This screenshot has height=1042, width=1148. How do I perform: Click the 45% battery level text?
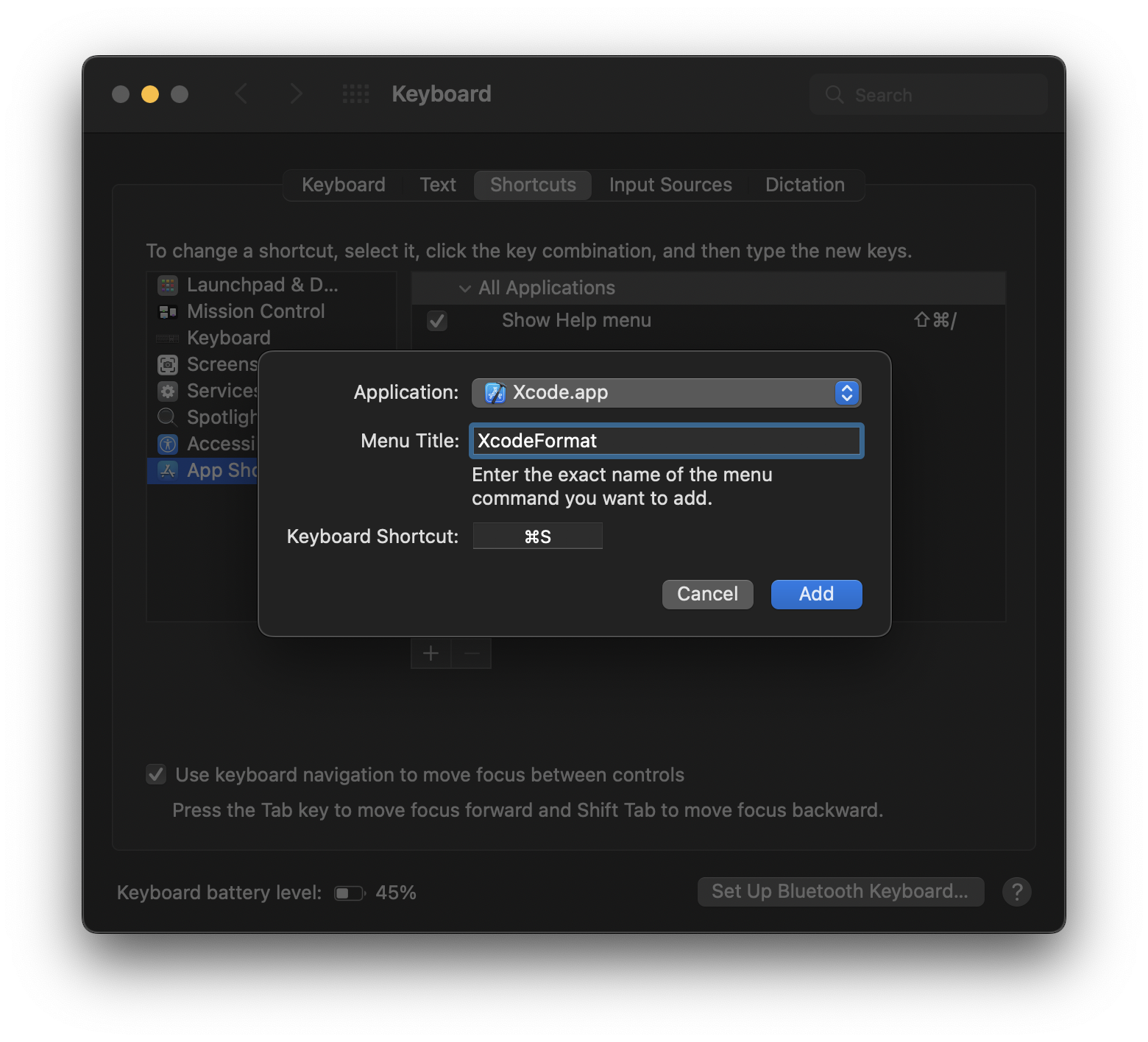[x=396, y=893]
